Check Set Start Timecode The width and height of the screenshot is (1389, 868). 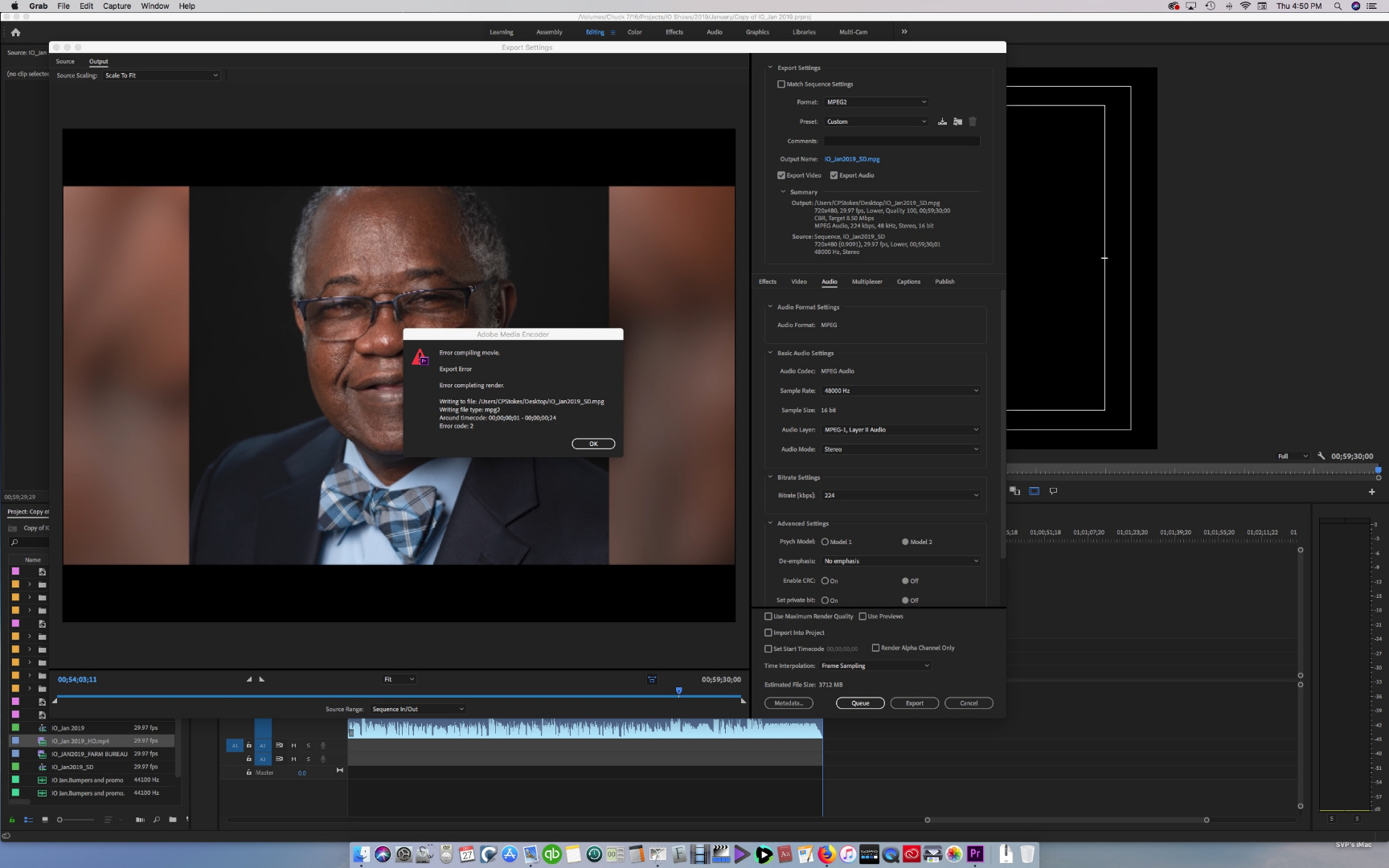click(768, 649)
